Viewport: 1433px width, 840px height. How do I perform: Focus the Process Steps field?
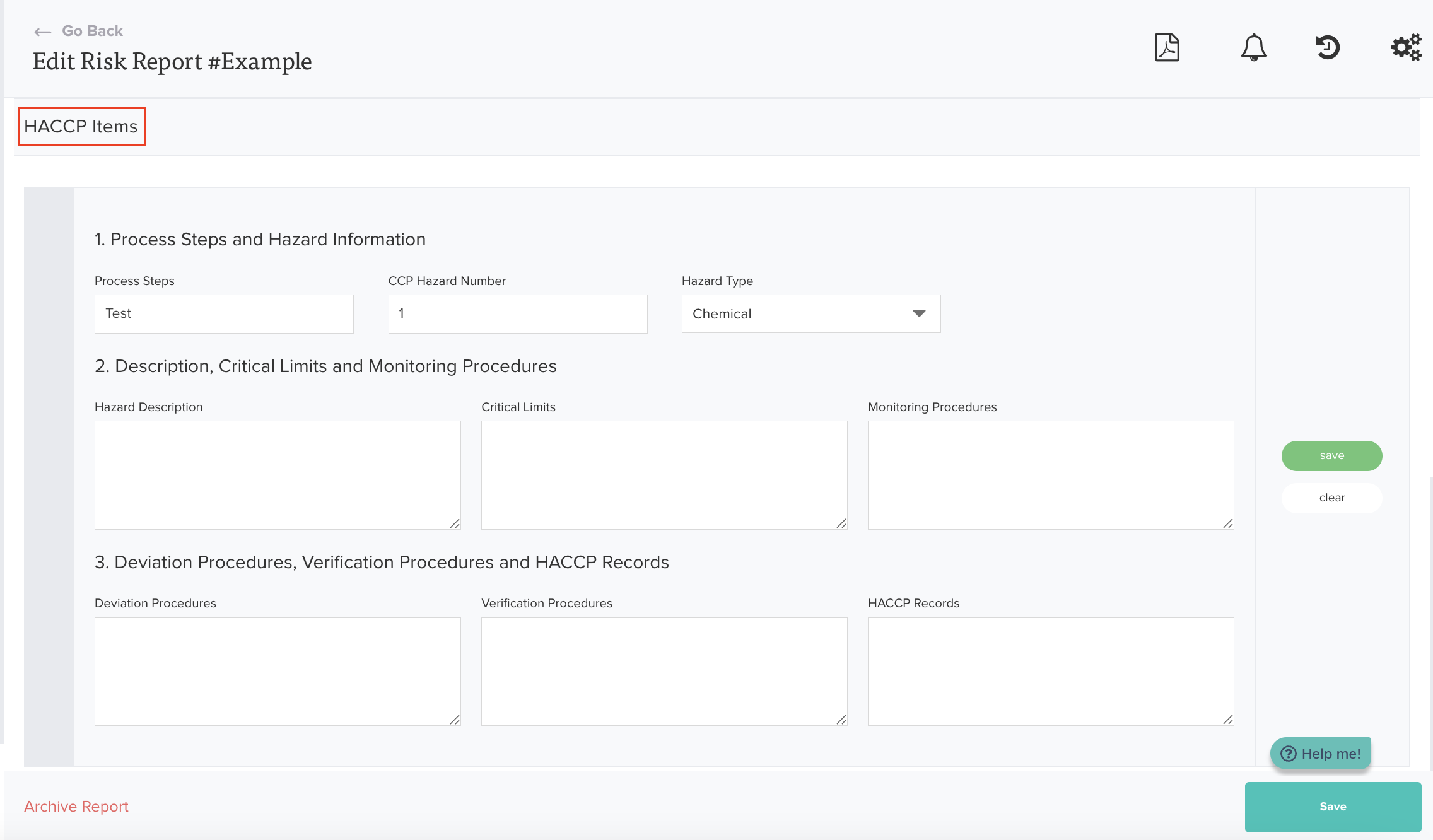[x=224, y=313]
